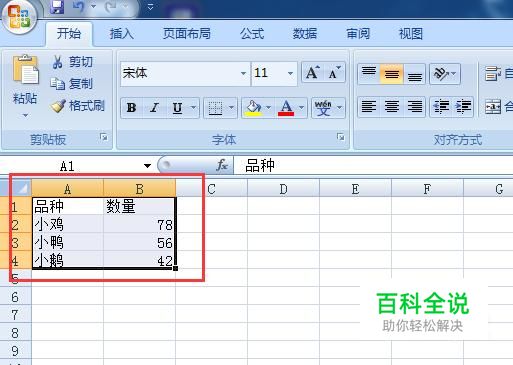
Task: Increase indent icon
Action: point(463,107)
